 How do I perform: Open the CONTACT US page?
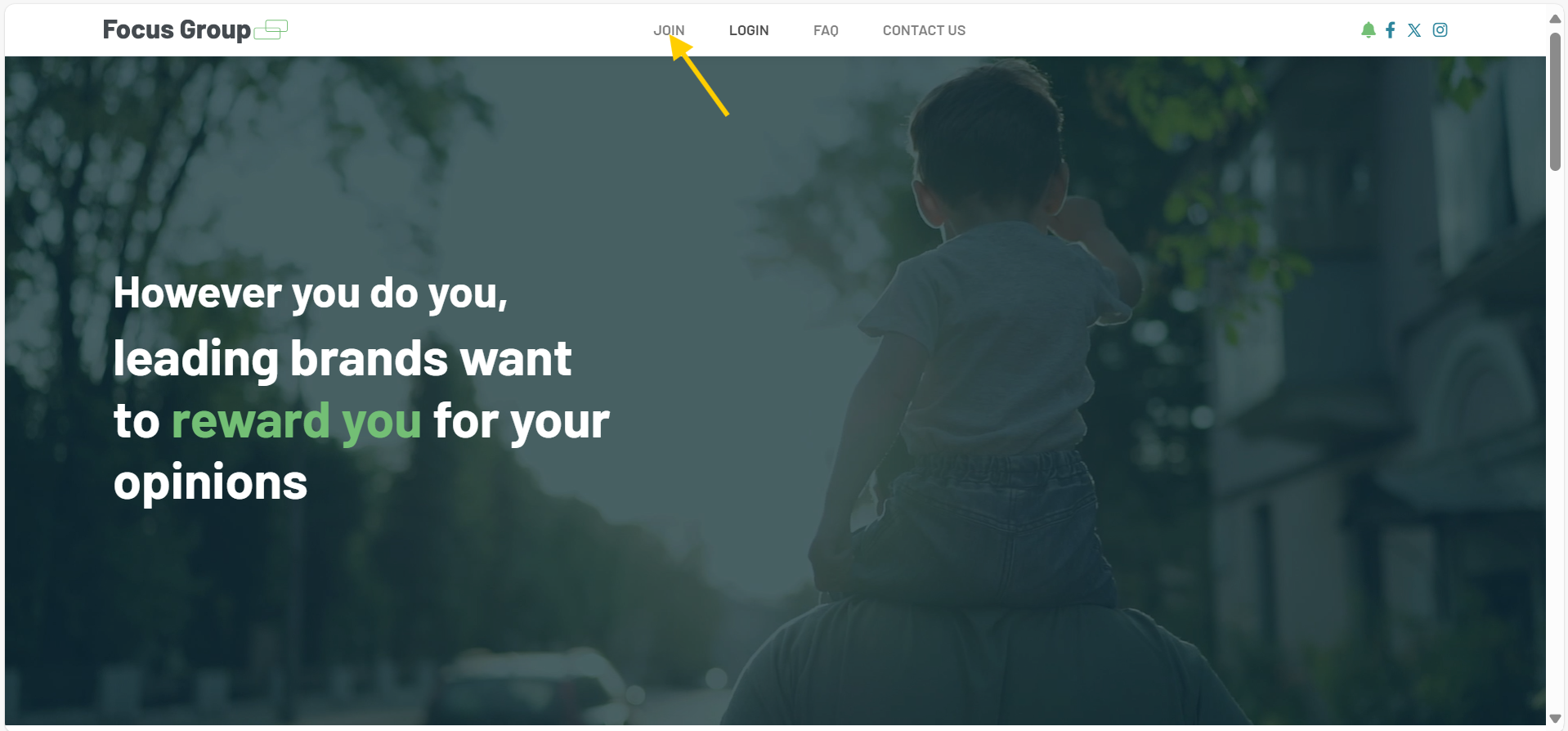[x=924, y=30]
